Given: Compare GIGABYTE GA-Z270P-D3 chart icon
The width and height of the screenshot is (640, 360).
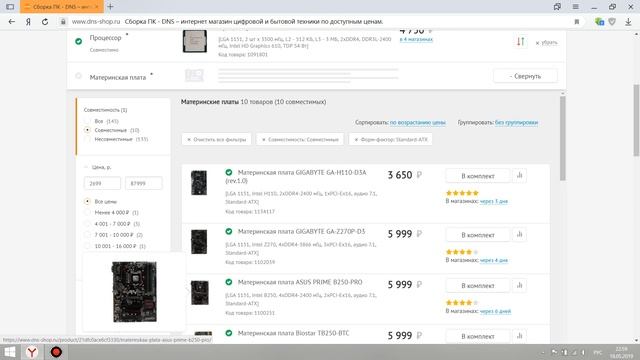Looking at the screenshot, I should click(x=520, y=234).
